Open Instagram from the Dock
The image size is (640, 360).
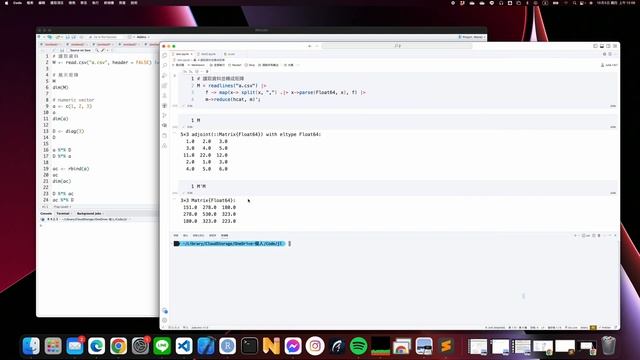315,346
